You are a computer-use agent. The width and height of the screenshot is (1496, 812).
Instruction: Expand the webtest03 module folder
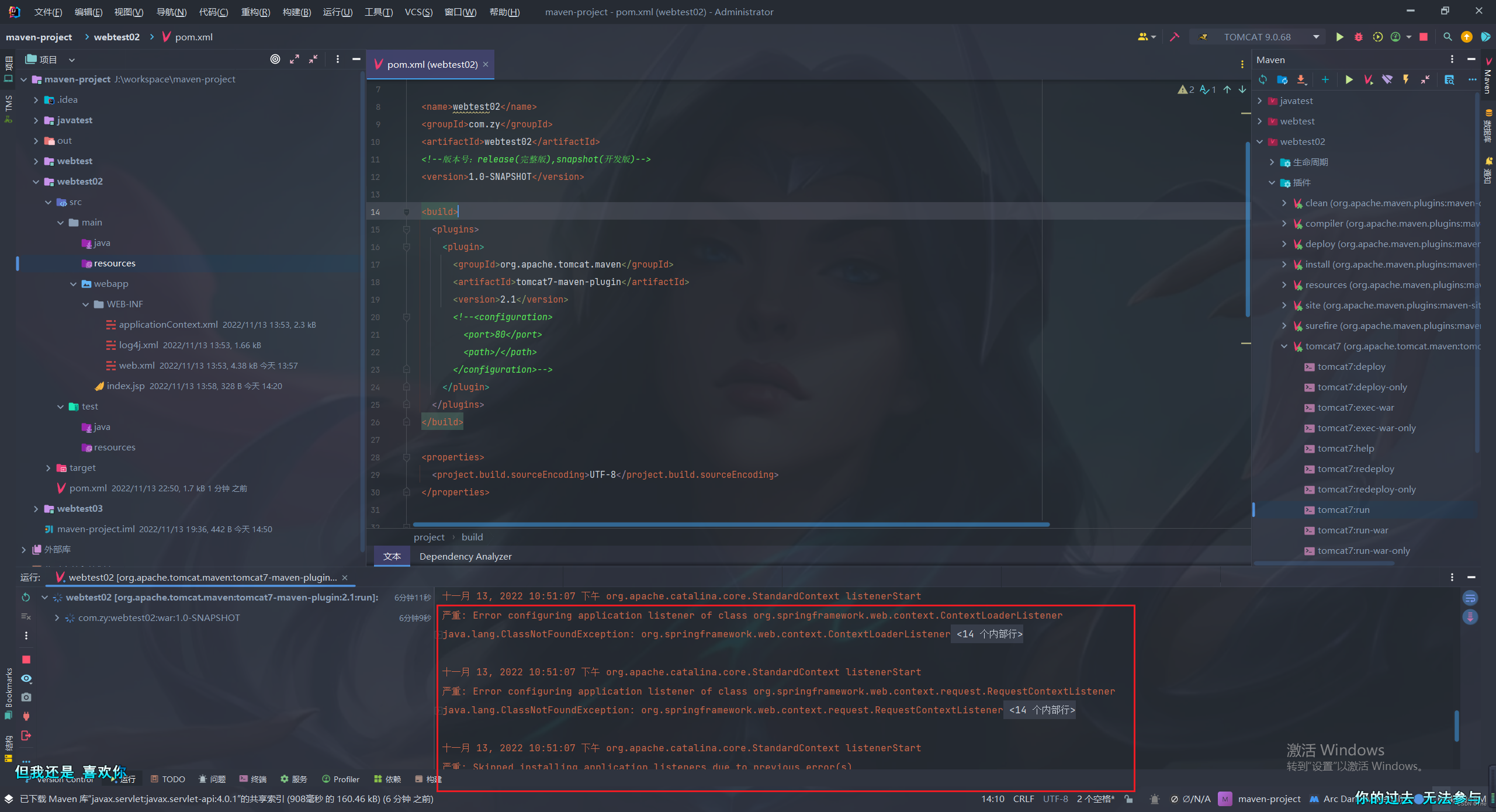coord(36,509)
